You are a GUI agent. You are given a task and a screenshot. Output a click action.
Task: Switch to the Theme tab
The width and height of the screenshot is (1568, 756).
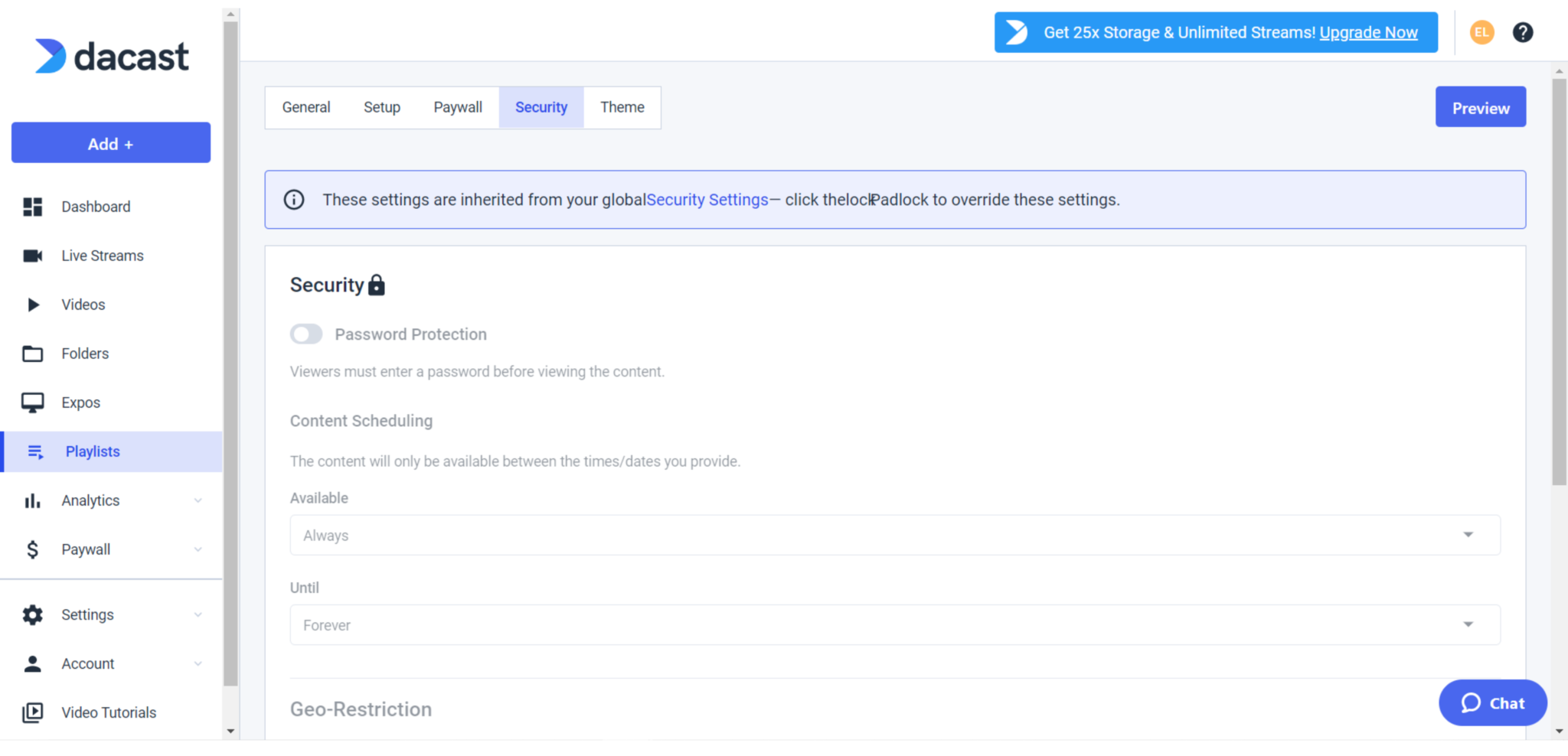622,107
